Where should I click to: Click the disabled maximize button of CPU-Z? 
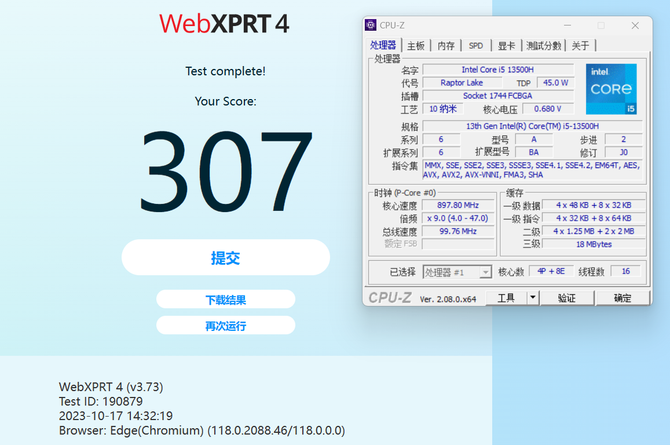pyautogui.click(x=601, y=26)
